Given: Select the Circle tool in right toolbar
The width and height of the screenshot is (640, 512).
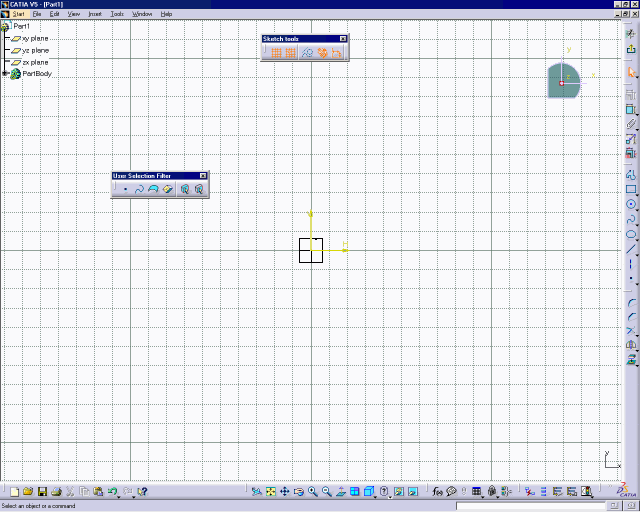Looking at the screenshot, I should [631, 203].
